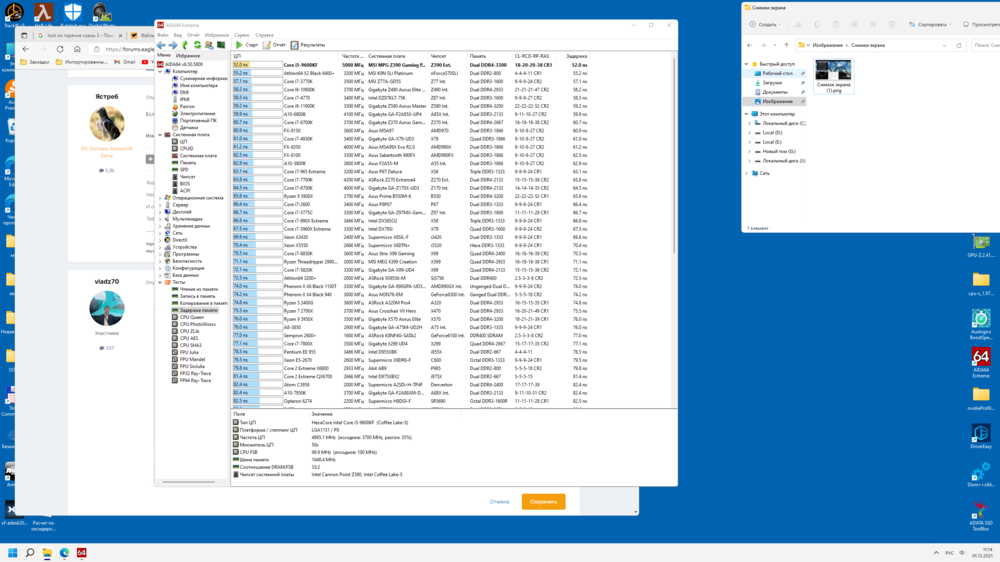
Task: Select the Opteron 6274 result row
Action: pos(410,401)
